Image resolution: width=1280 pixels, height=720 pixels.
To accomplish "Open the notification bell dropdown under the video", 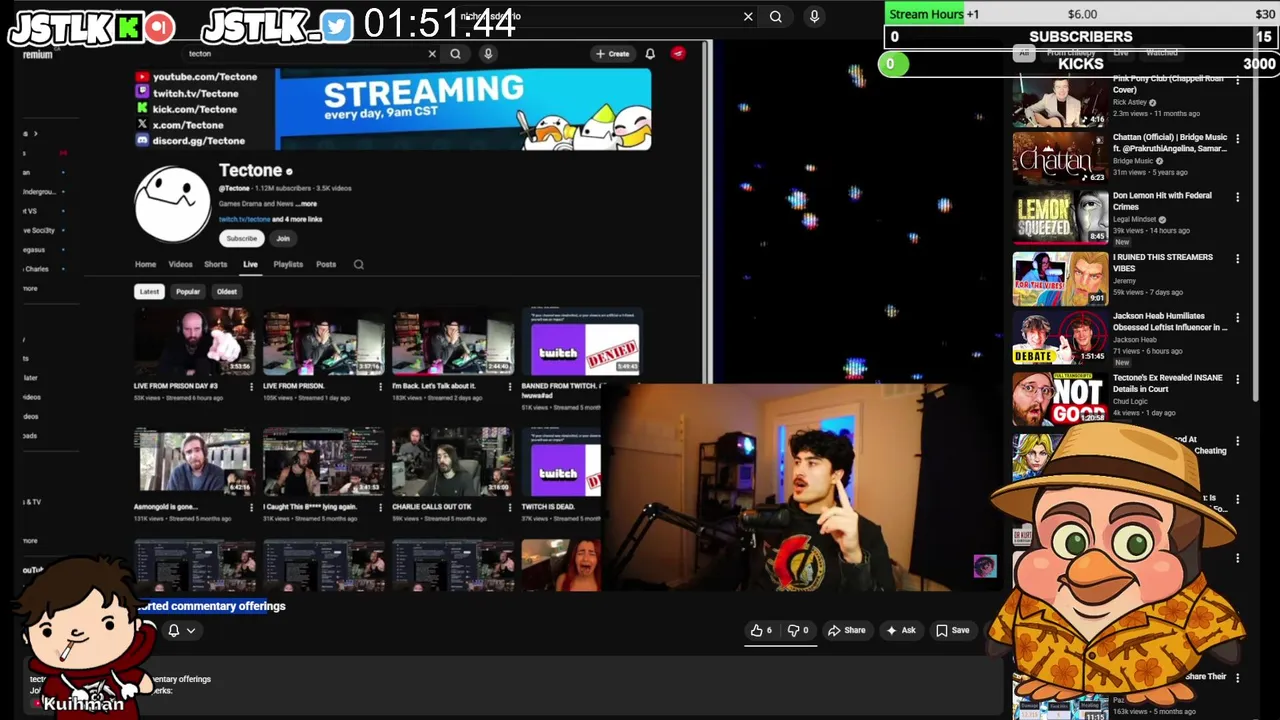I will 181,630.
